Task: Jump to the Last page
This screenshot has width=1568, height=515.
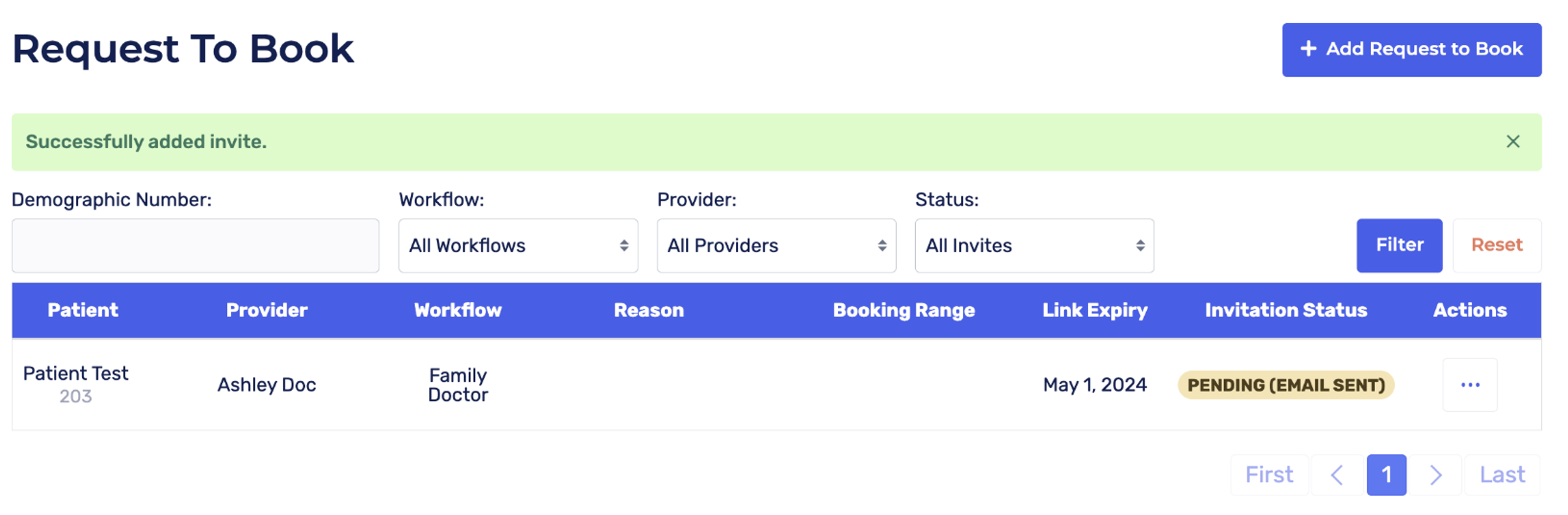Action: point(1502,475)
